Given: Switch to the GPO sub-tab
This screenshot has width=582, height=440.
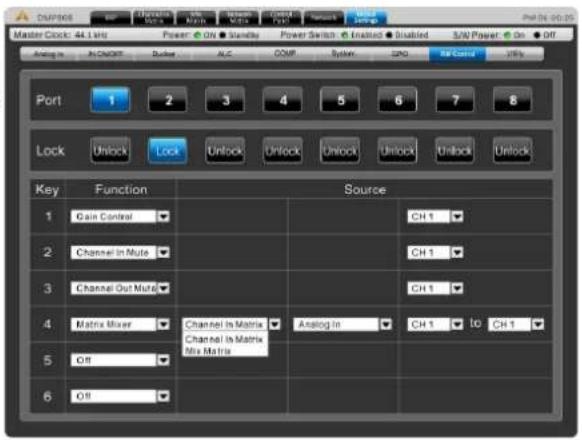Looking at the screenshot, I should [x=400, y=54].
